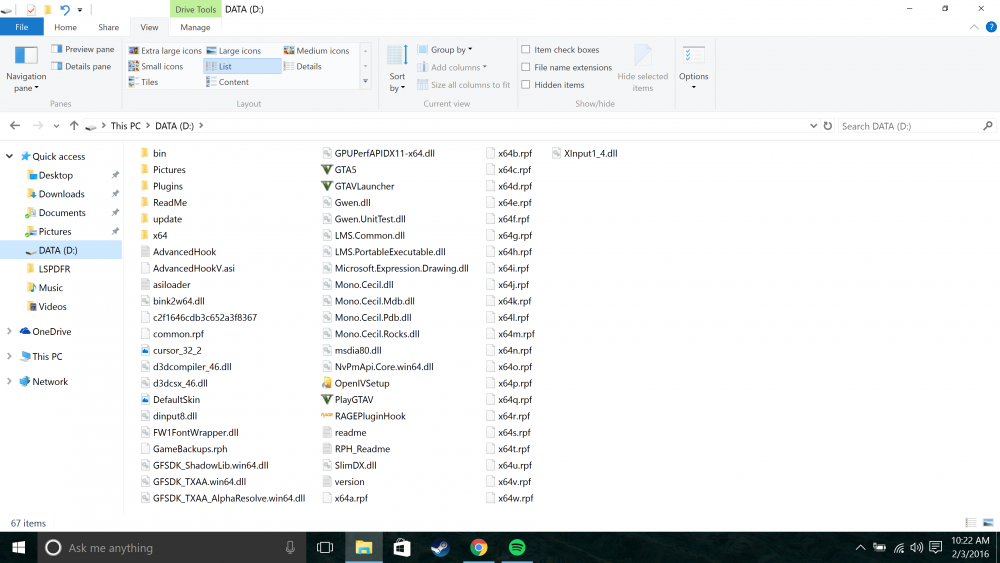The height and width of the screenshot is (563, 1000).
Task: Select the OpenIVSetup installer icon
Action: click(x=327, y=383)
